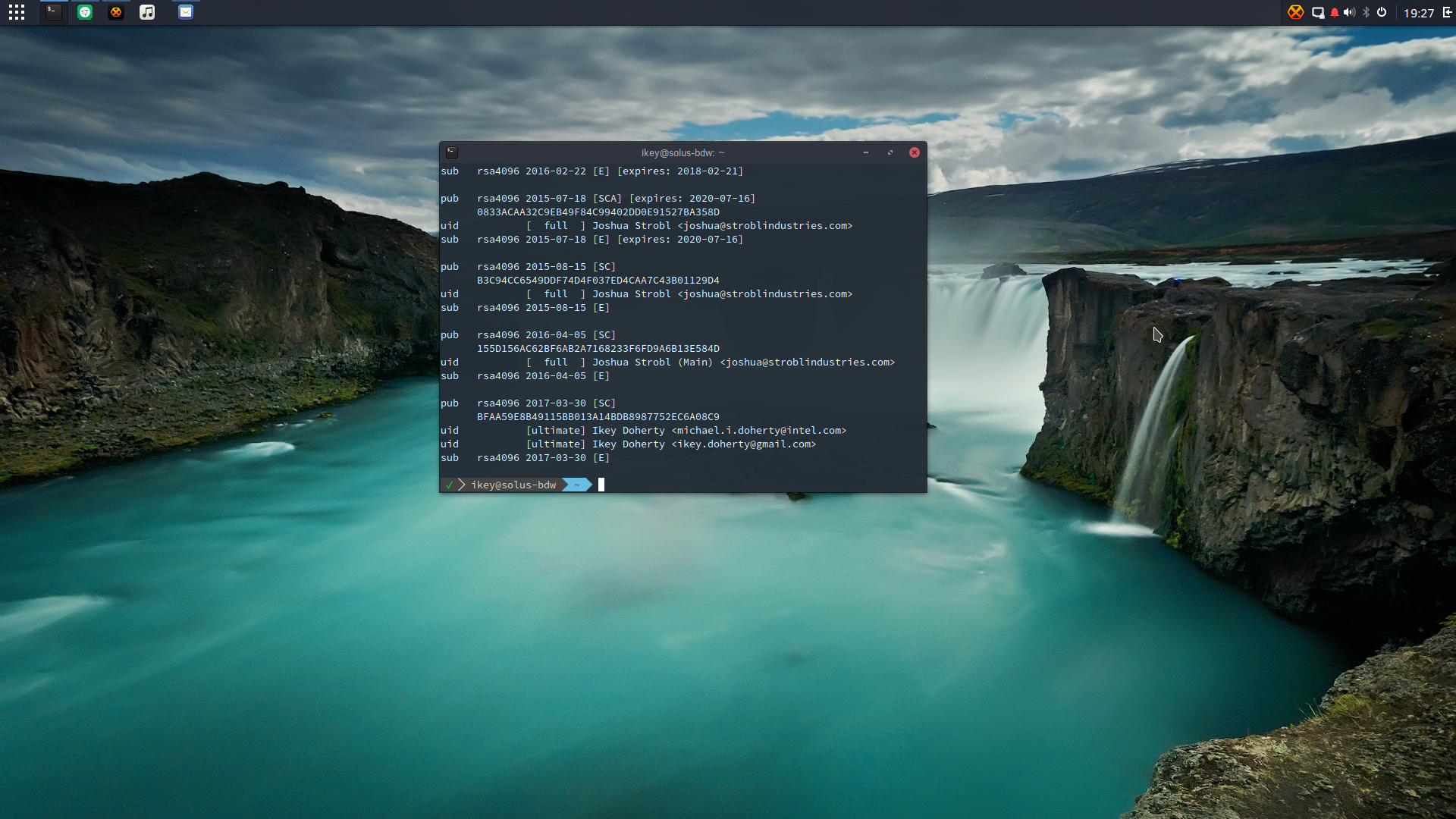Click 'pub rsa4096 2015-07-18 [SCA]' line

598,199
